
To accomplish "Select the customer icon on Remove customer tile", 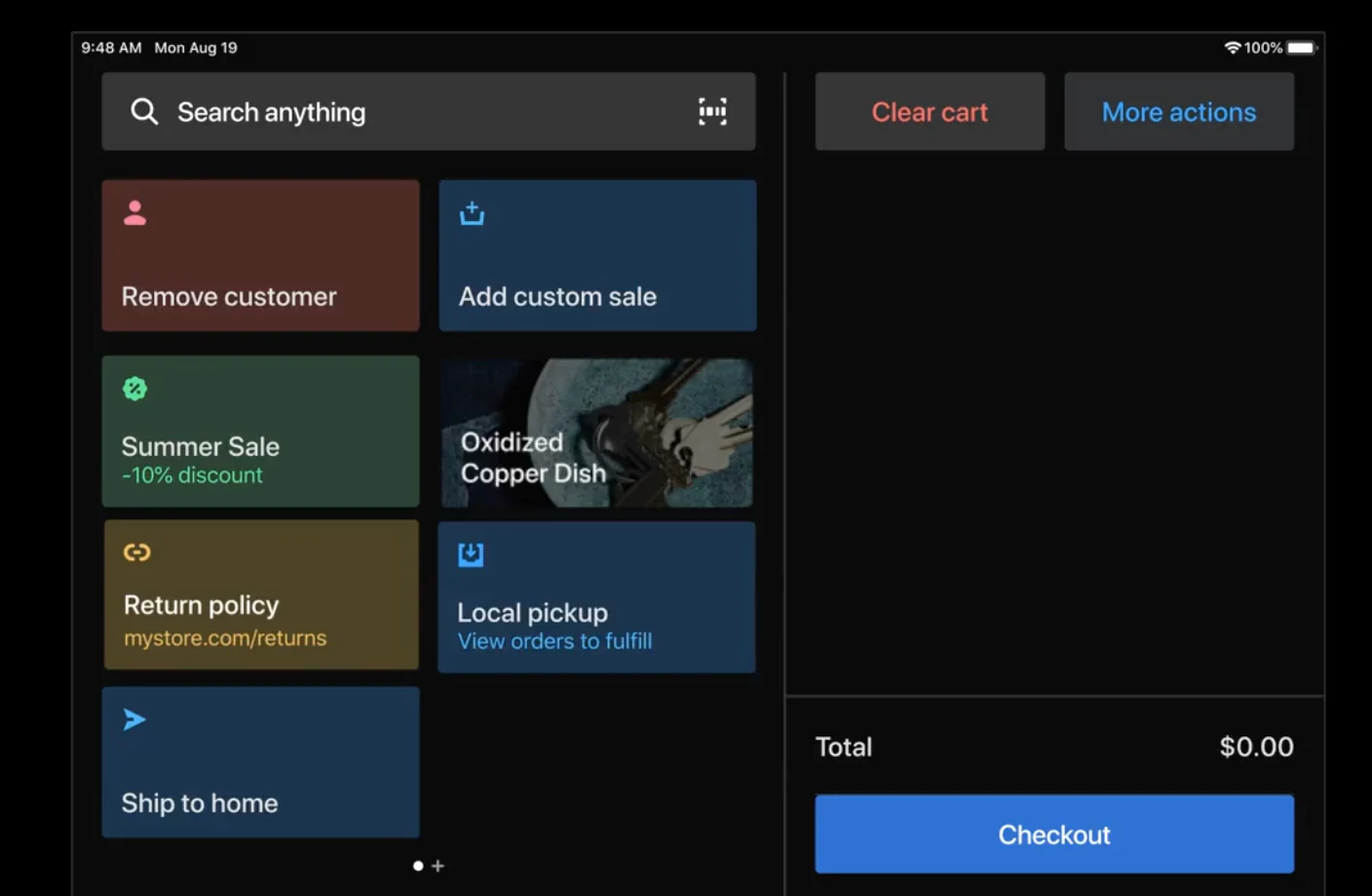I will [x=134, y=213].
